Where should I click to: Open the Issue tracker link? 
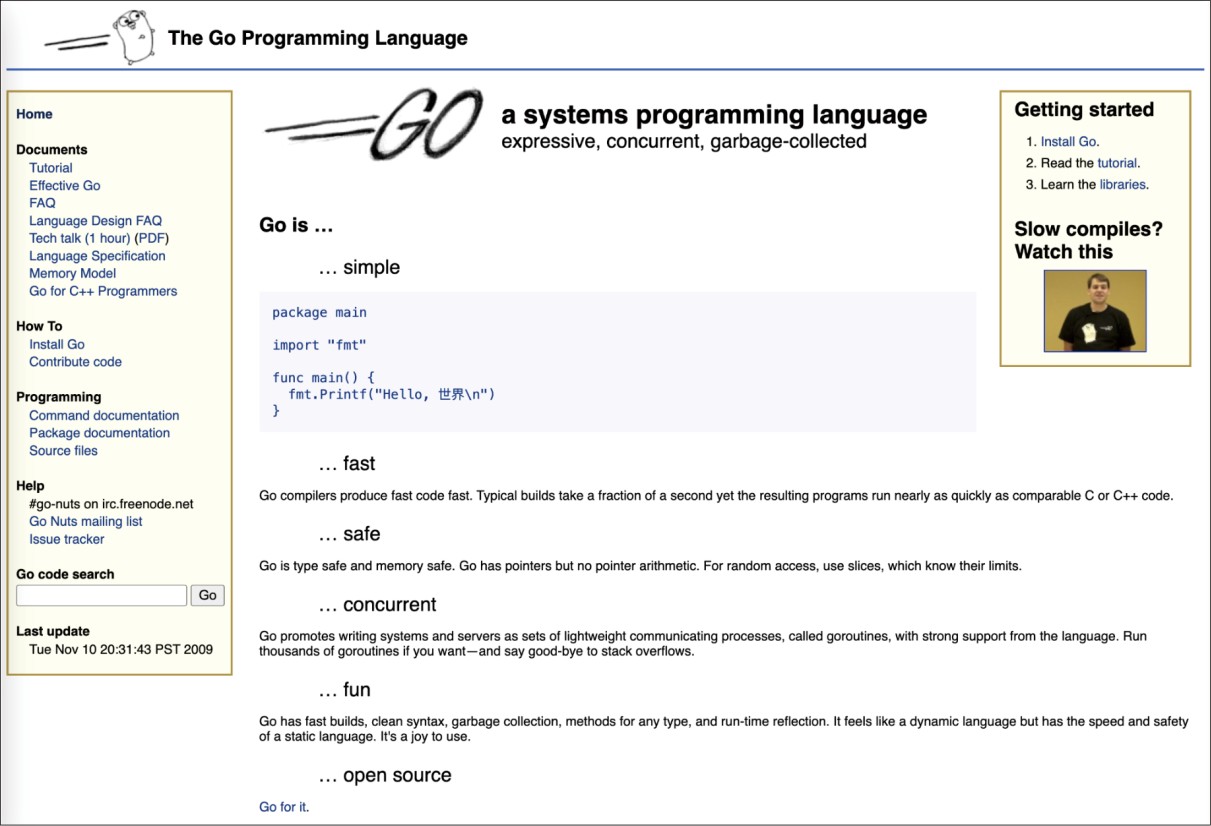coord(66,539)
